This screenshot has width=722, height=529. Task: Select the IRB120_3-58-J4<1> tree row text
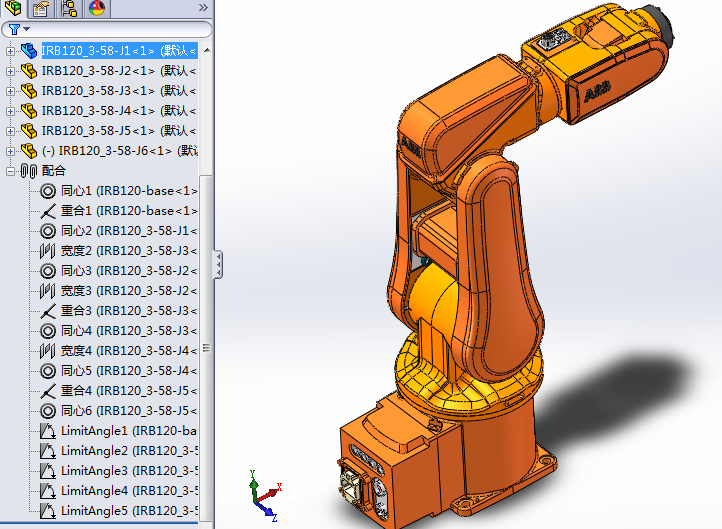point(119,110)
